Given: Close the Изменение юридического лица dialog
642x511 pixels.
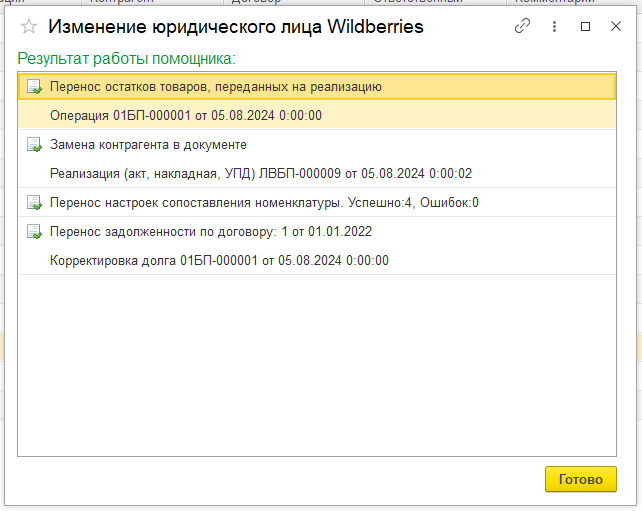Looking at the screenshot, I should [616, 26].
